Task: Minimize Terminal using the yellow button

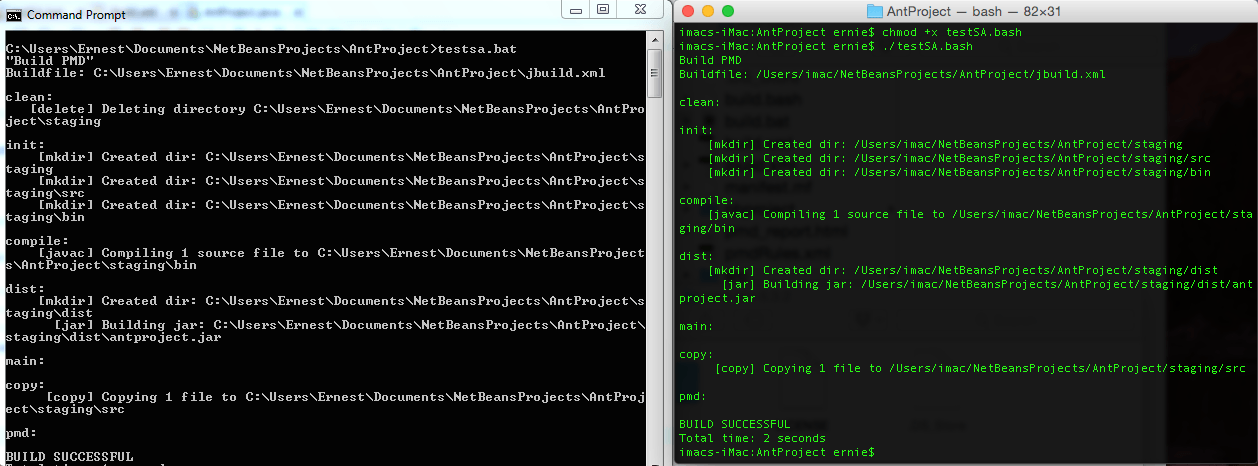Action: click(708, 11)
